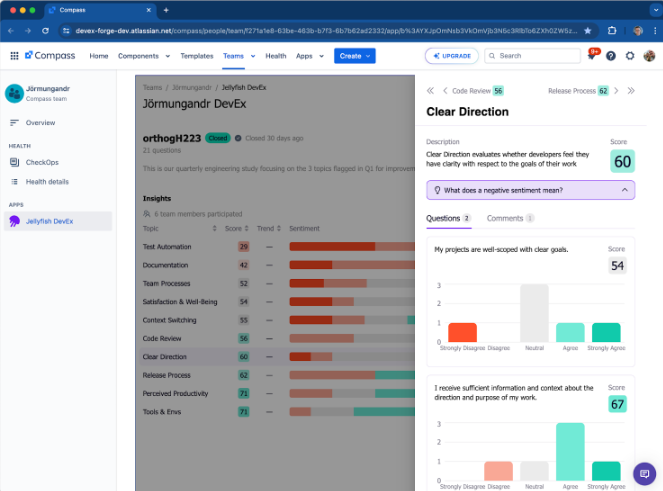The image size is (663, 491).
Task: Open the Create dropdown button
Action: pyautogui.click(x=355, y=56)
